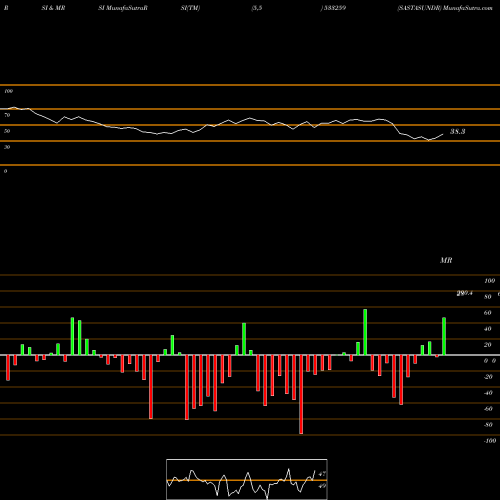Click the MR axis label -80
The width and height of the screenshot is (500, 500).
(488, 425)
